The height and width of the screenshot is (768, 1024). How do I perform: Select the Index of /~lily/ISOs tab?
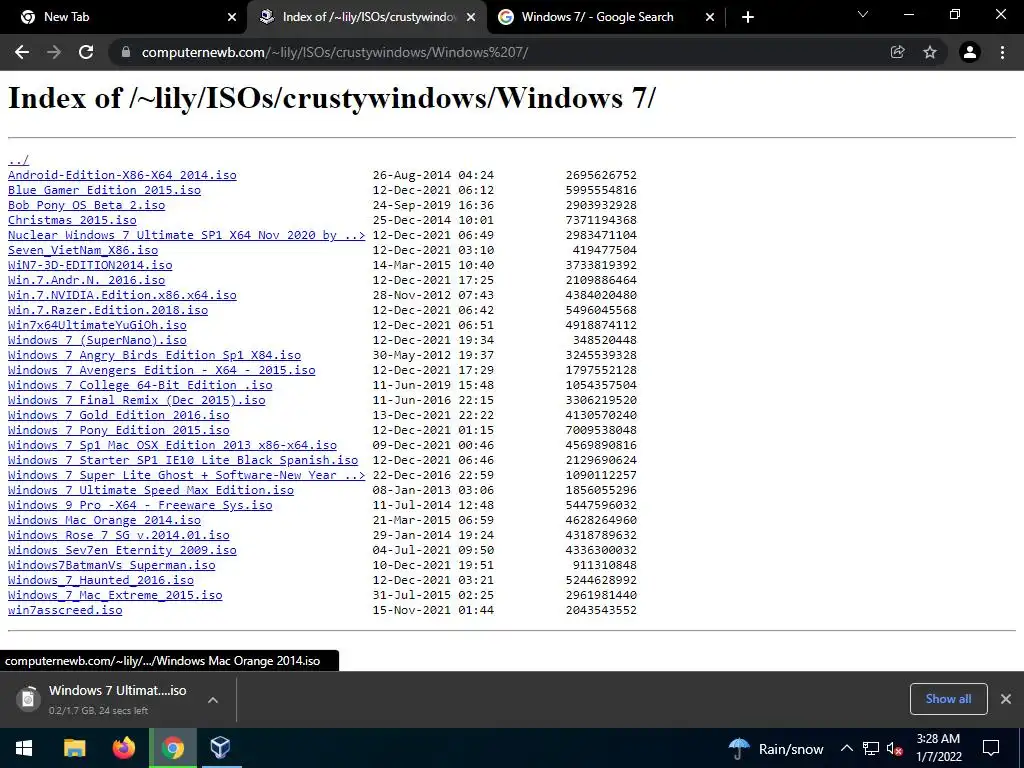point(367,17)
